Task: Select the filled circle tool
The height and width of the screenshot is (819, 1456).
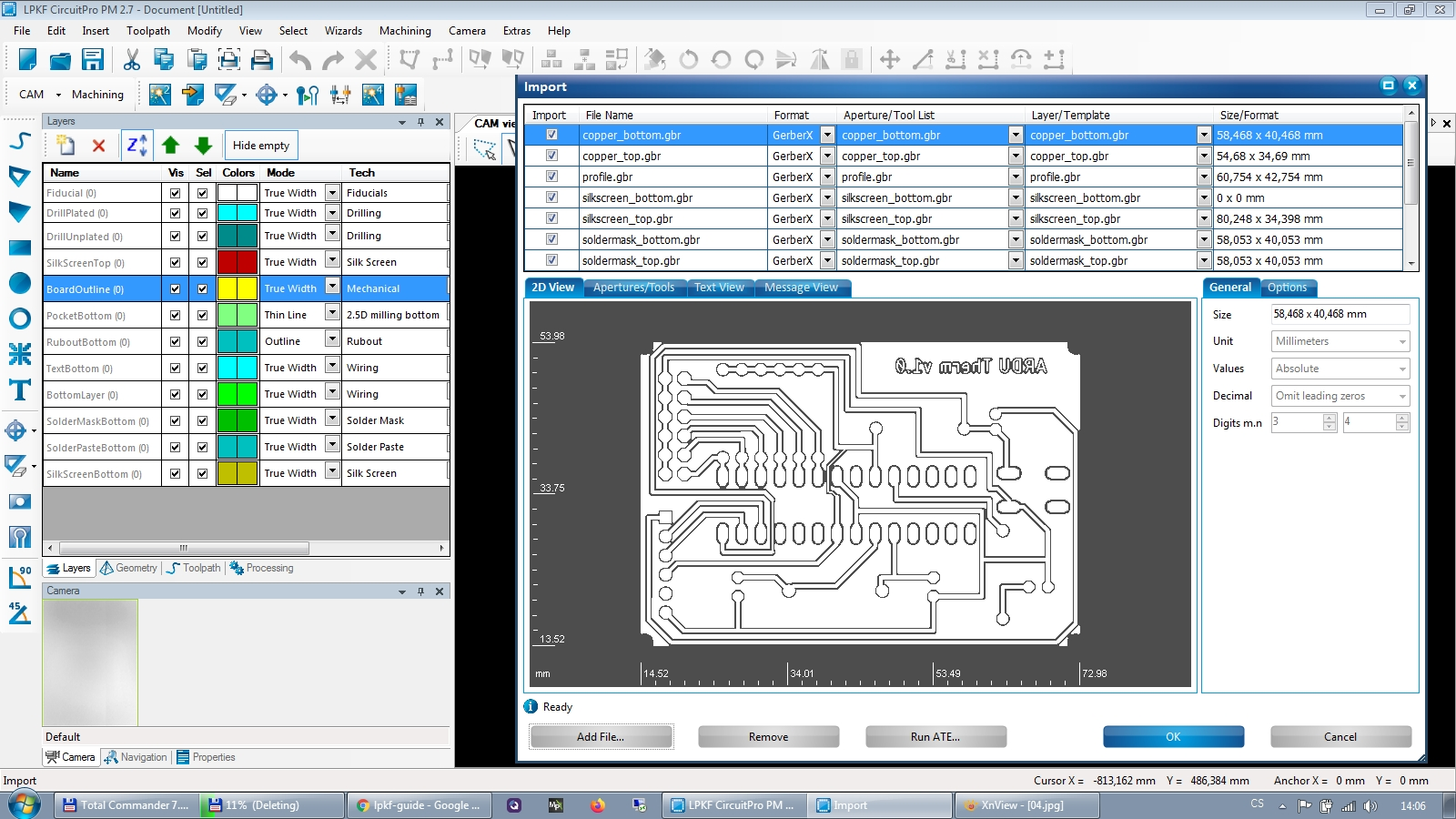Action: tap(20, 283)
